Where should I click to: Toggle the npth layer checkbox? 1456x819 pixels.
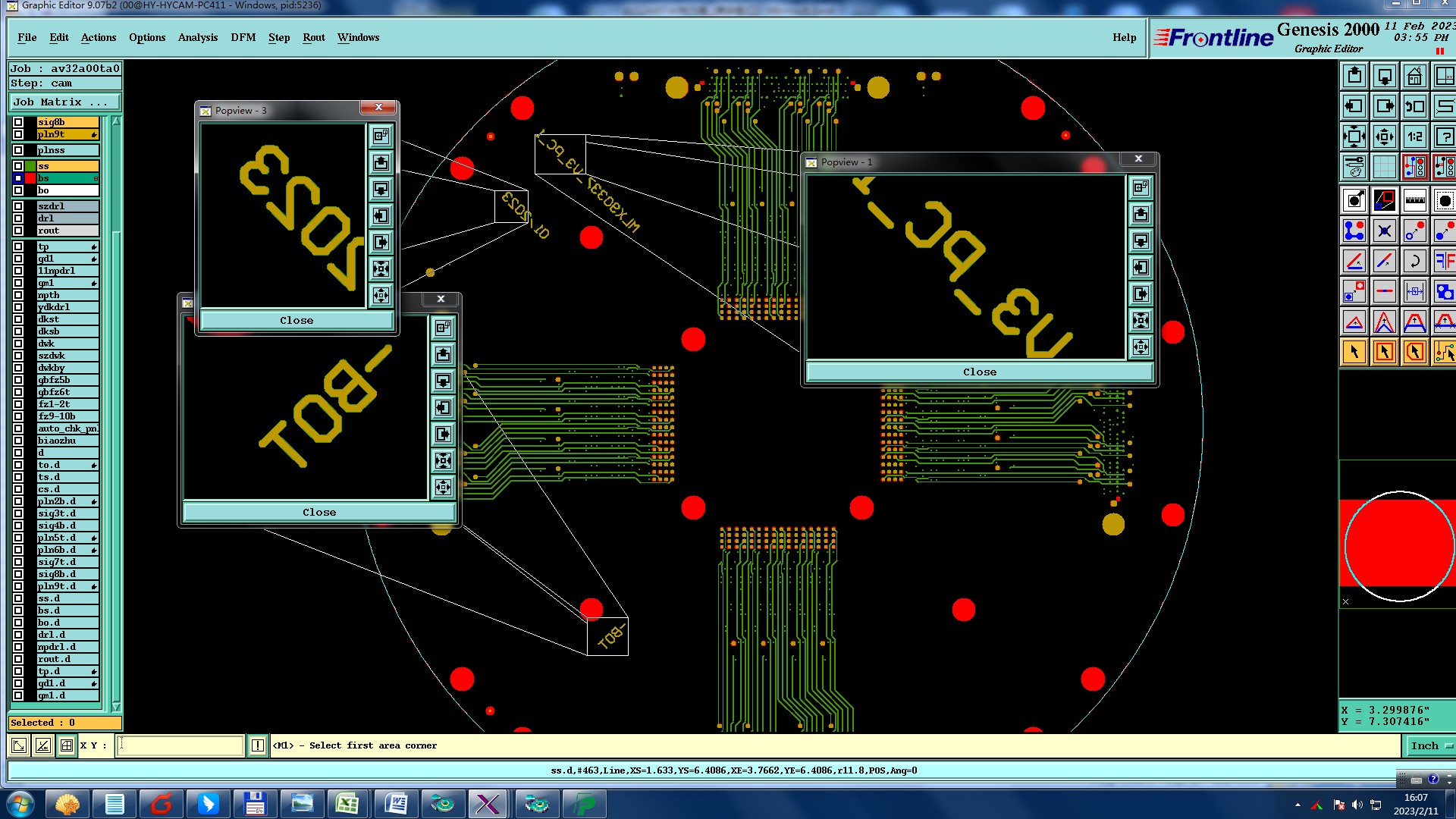tap(18, 295)
